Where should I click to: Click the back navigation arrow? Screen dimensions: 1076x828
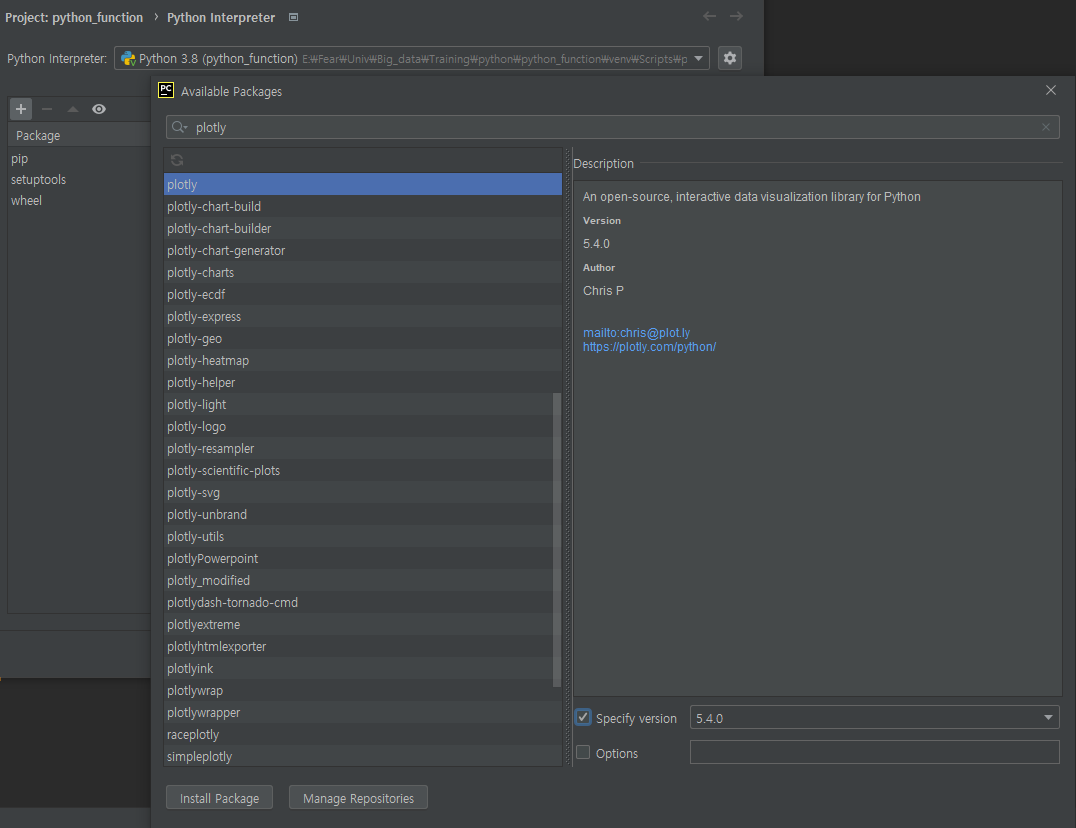(710, 16)
